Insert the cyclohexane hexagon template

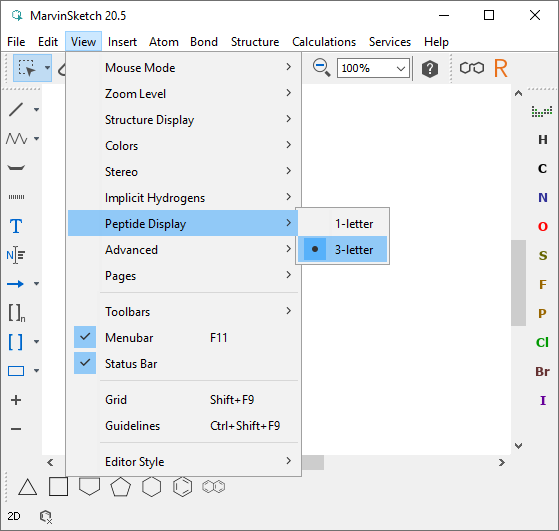pyautogui.click(x=152, y=487)
